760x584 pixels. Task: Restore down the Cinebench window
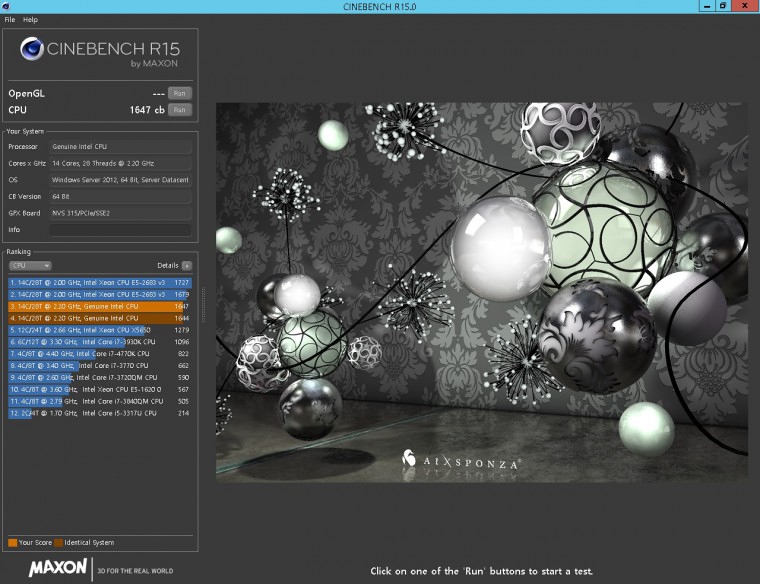tap(722, 6)
